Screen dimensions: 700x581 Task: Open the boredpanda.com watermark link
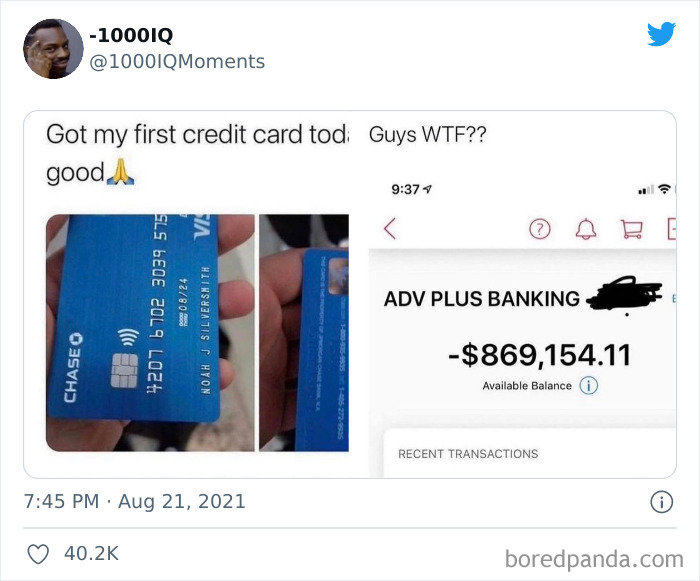[594, 559]
